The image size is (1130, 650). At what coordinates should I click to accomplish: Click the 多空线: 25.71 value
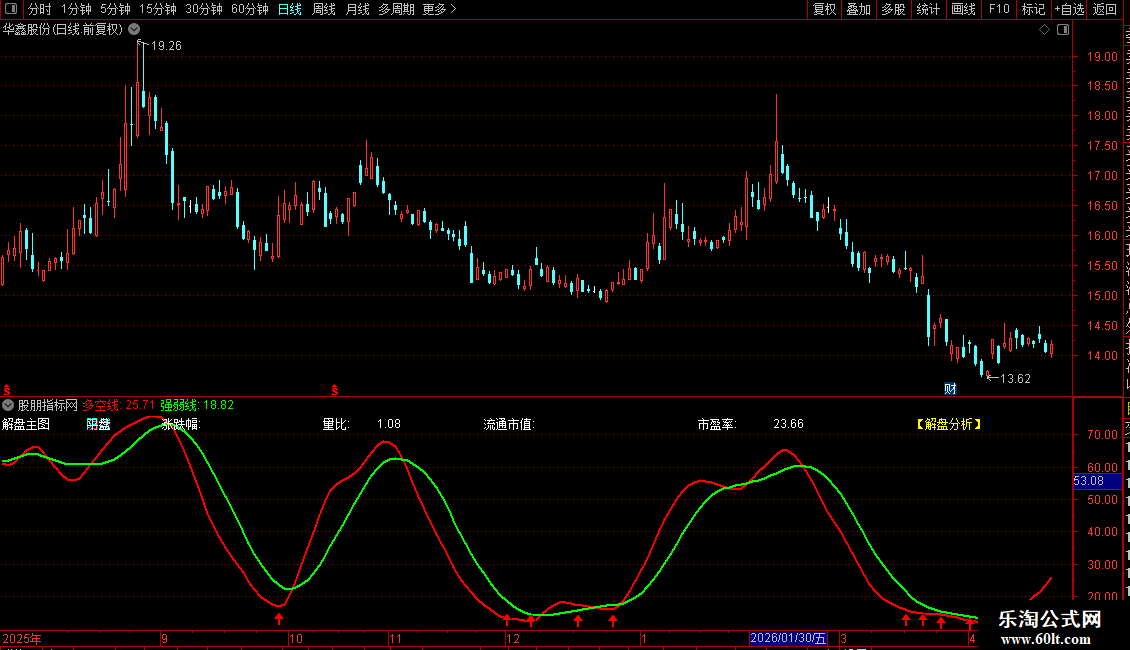pos(119,406)
